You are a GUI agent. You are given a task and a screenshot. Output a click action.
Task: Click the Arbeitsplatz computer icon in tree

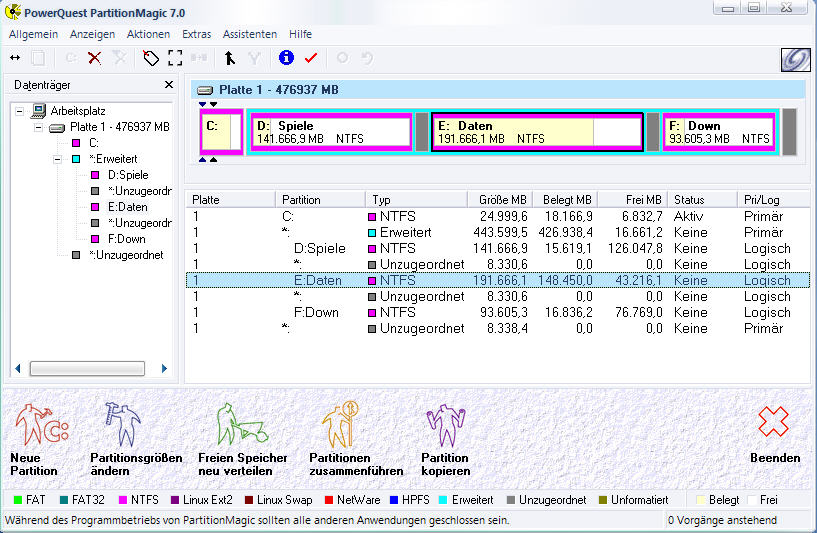click(x=39, y=110)
